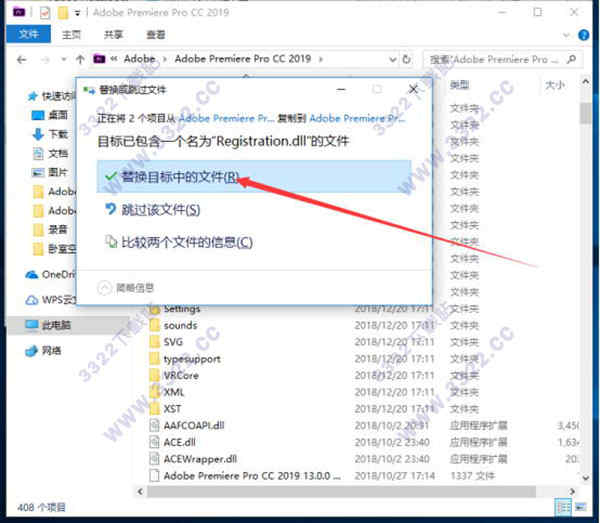Choose 'Skip this file (S)' option

(153, 209)
